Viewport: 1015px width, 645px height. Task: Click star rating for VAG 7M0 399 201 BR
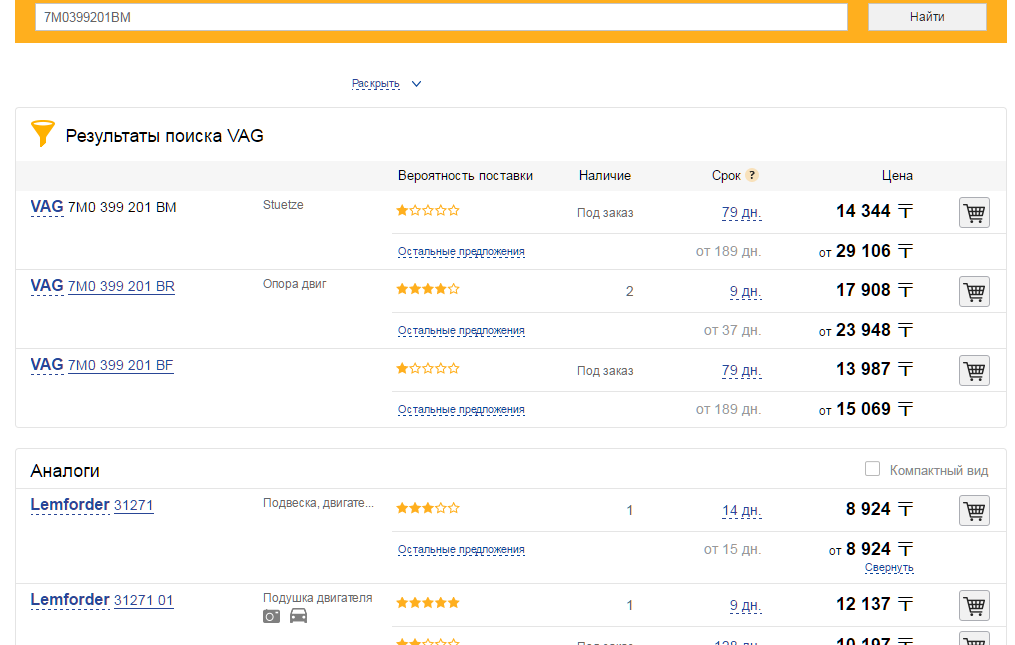(x=428, y=289)
